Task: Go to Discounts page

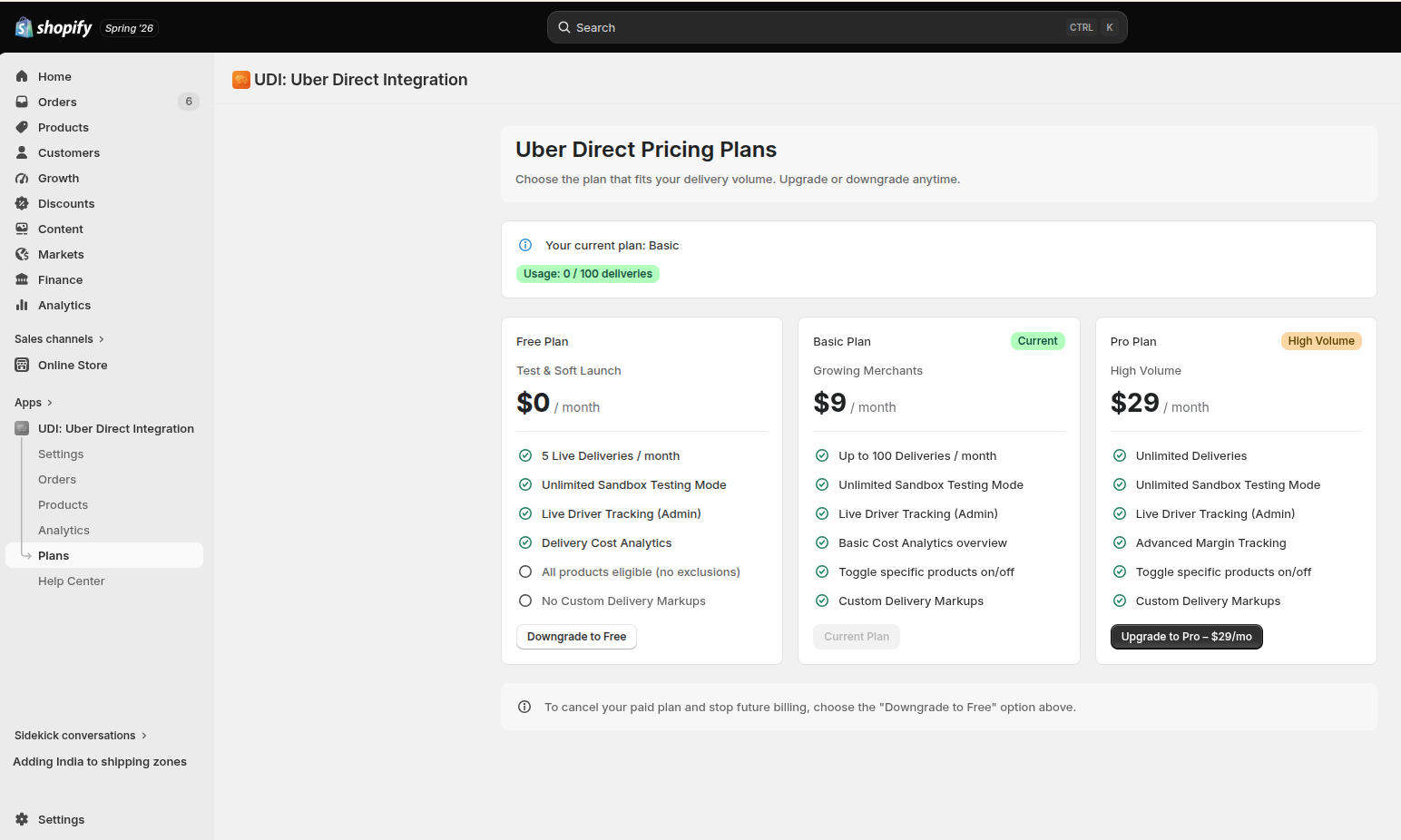Action: click(x=104, y=203)
